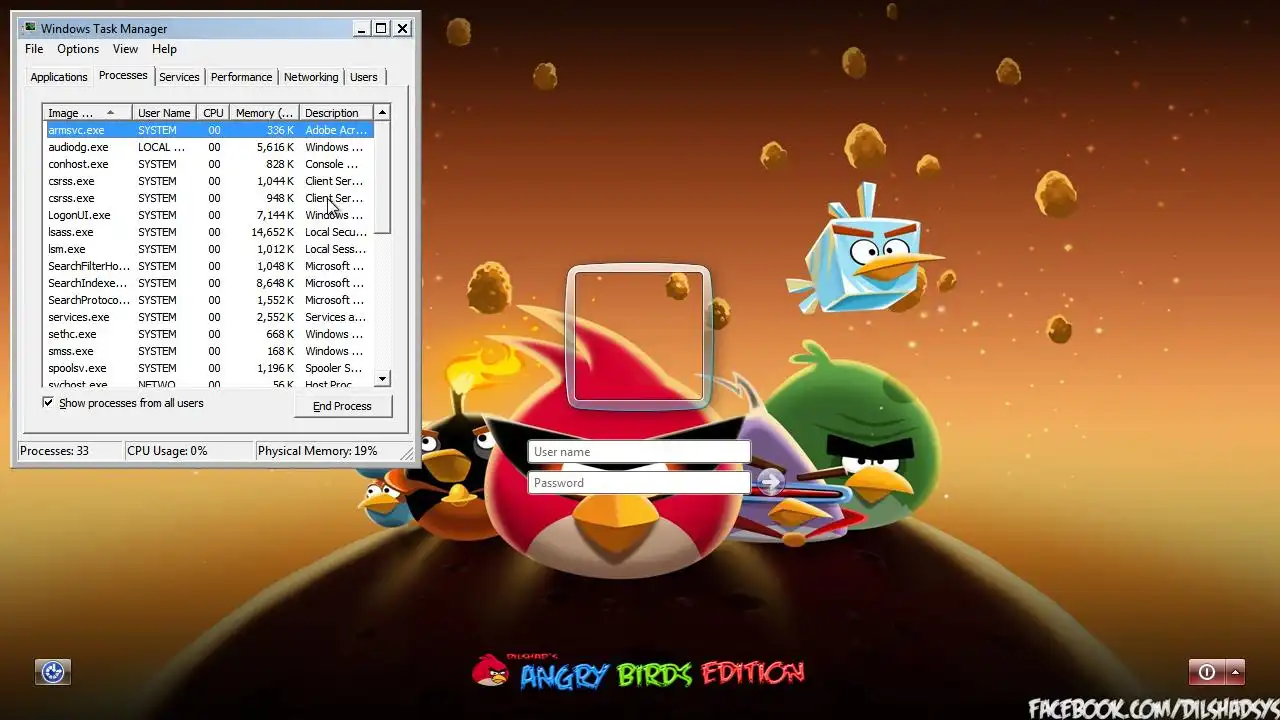Switch to the Performance tab
This screenshot has width=1280, height=720.
click(x=241, y=77)
